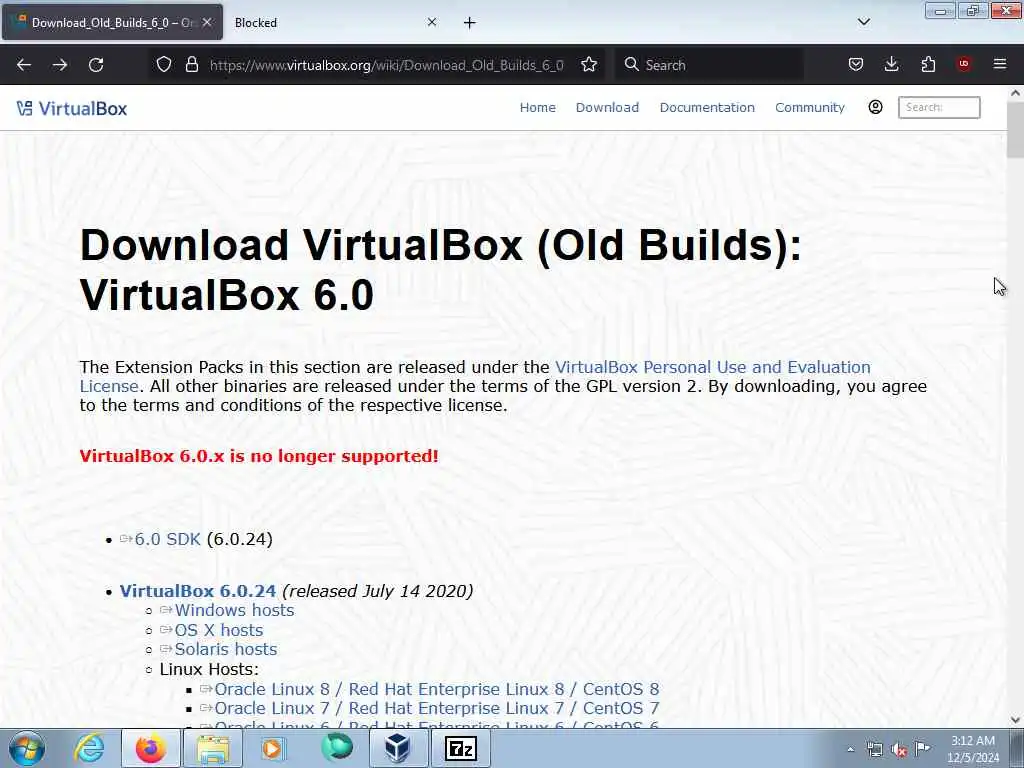This screenshot has height=768, width=1024.
Task: Select the Firefox taskbar button
Action: (x=151, y=748)
